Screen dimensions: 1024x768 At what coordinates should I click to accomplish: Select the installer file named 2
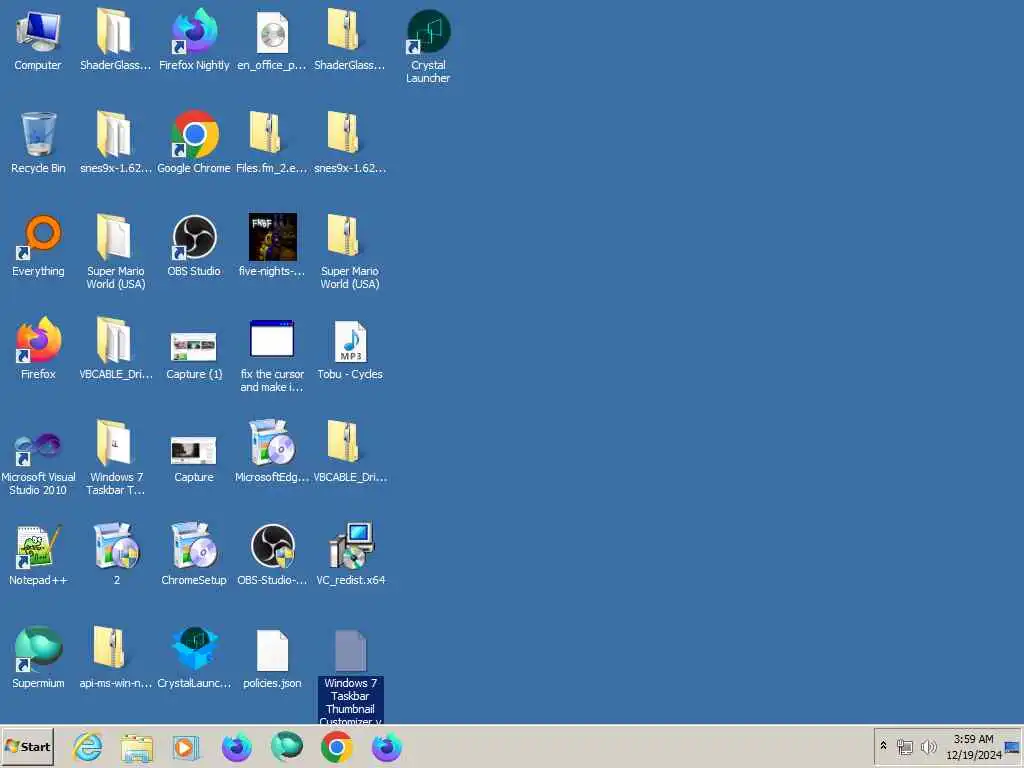pyautogui.click(x=116, y=554)
